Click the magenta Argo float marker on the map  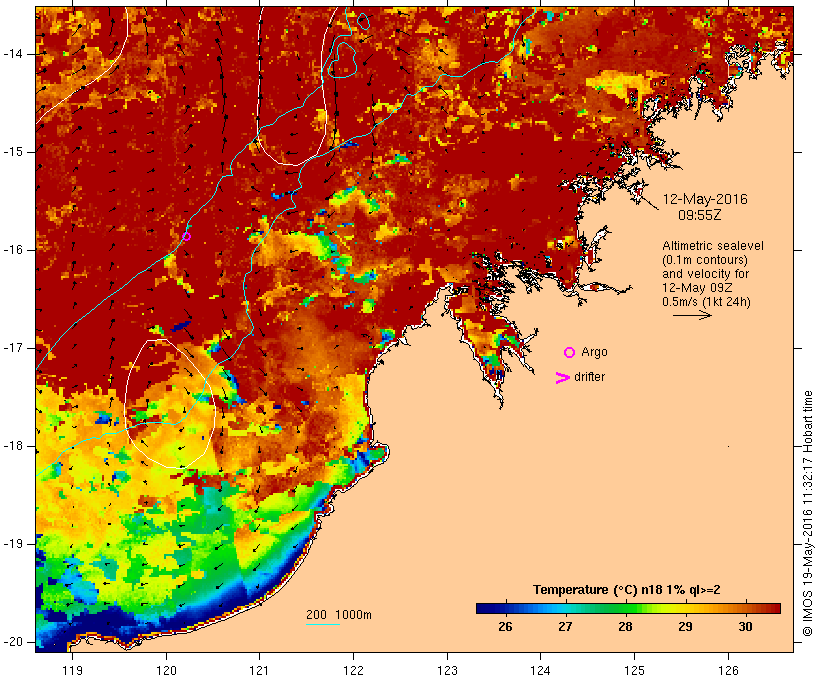[x=187, y=236]
